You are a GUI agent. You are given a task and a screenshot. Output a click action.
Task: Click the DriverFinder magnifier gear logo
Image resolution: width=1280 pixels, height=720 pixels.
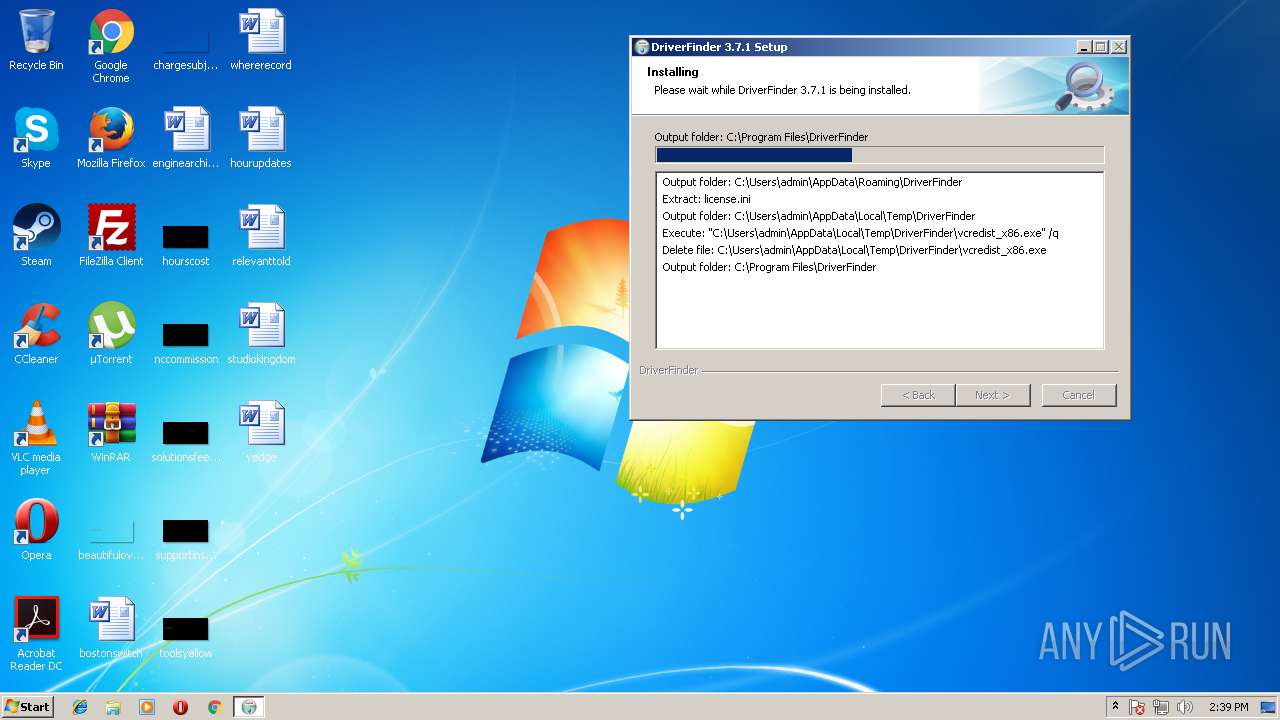pos(1085,87)
